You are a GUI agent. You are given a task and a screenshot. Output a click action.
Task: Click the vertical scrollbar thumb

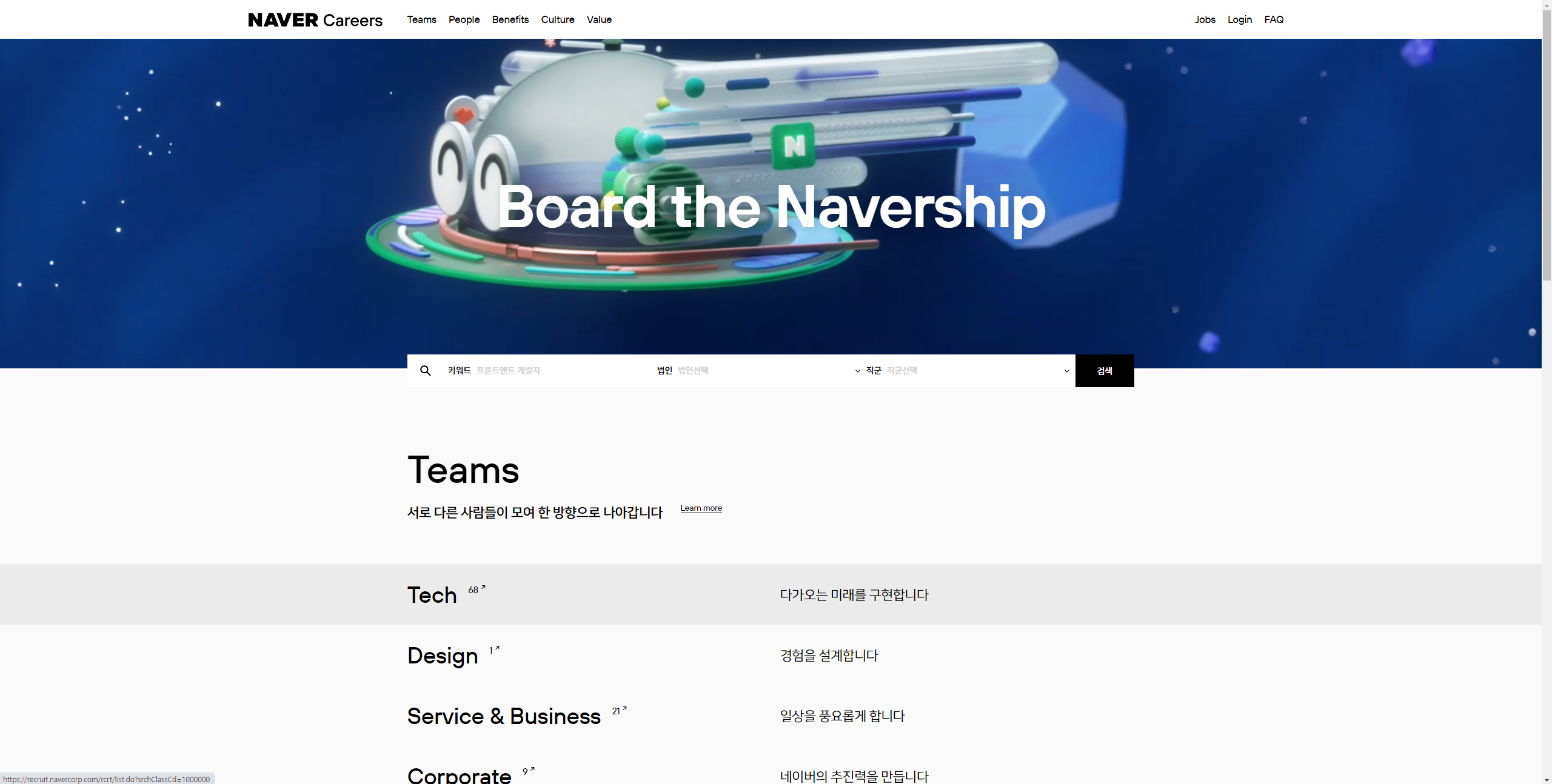tap(1547, 145)
